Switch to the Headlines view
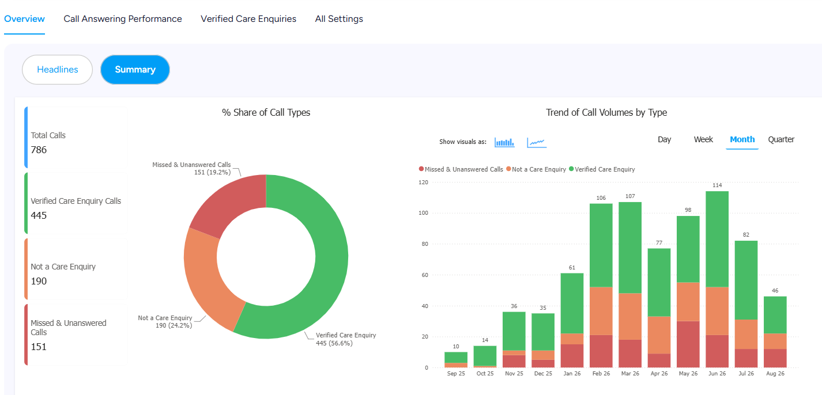This screenshot has width=822, height=395. [x=57, y=70]
